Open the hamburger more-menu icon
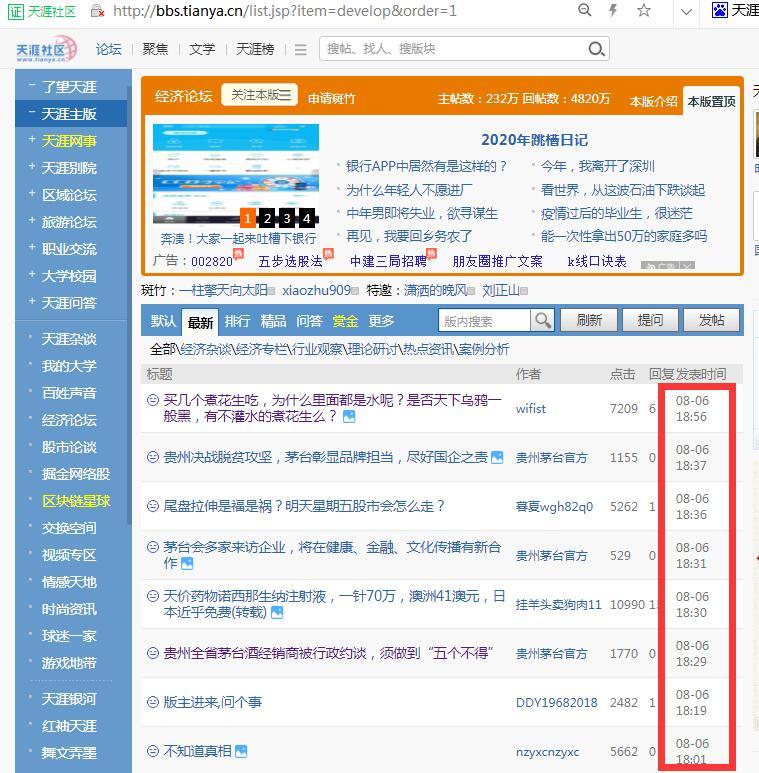 click(x=301, y=49)
